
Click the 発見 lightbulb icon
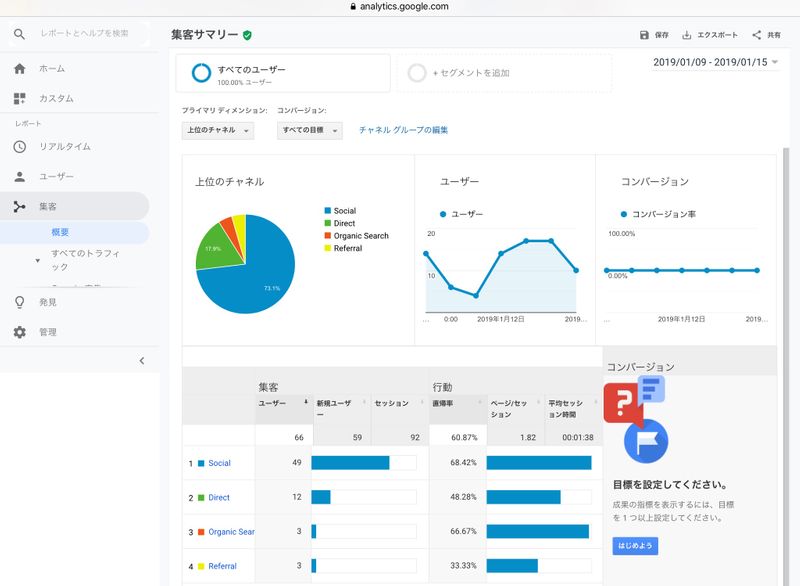coord(19,302)
